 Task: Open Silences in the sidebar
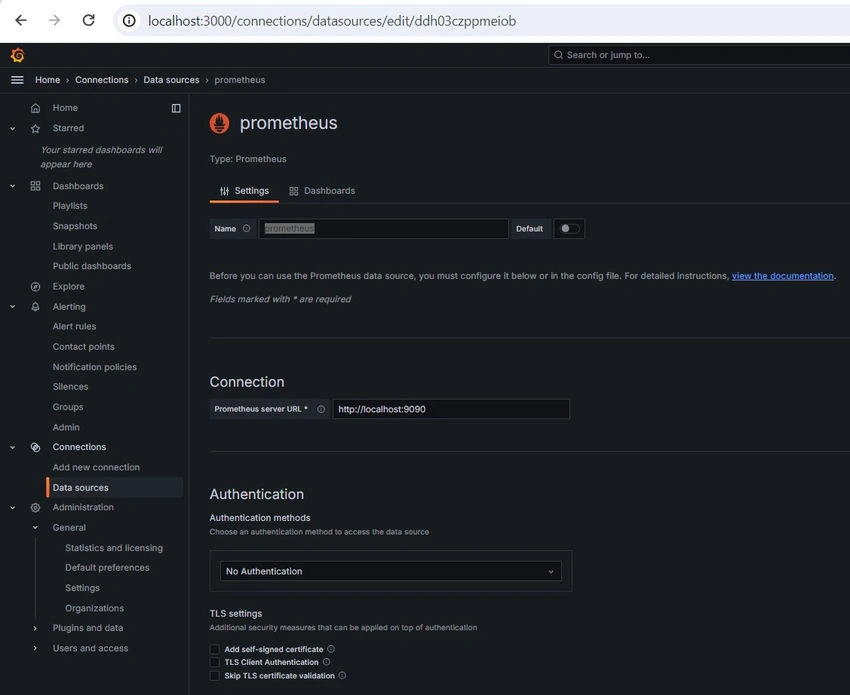click(70, 387)
